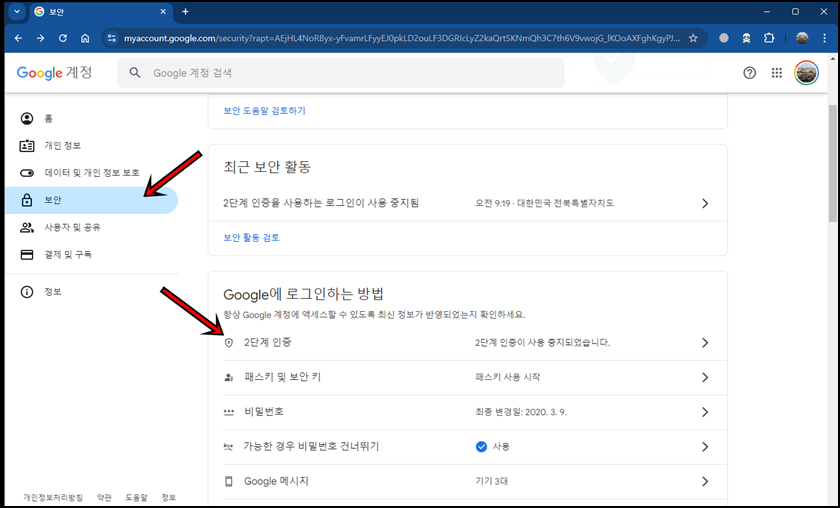Close the 보안 browser tab
Image resolution: width=840 pixels, height=508 pixels.
(164, 11)
